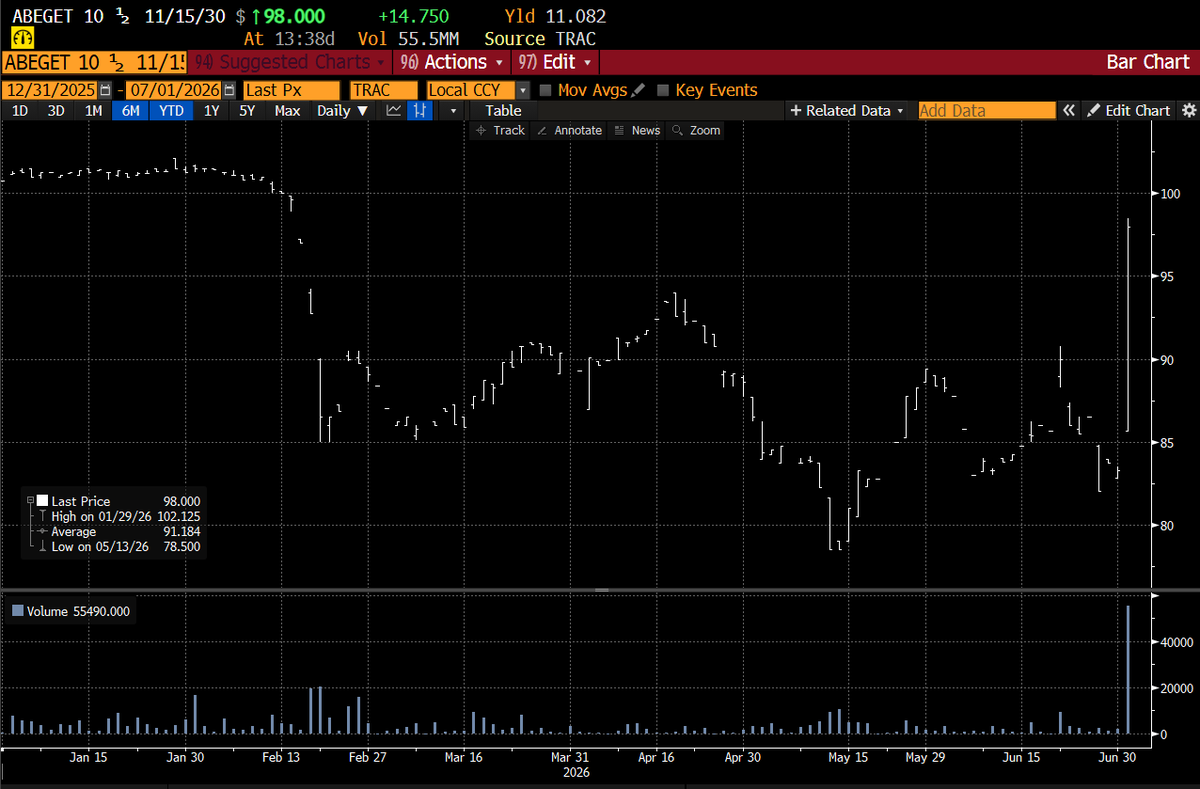The height and width of the screenshot is (789, 1200).
Task: Select the 5Y time range
Action: pyautogui.click(x=247, y=111)
